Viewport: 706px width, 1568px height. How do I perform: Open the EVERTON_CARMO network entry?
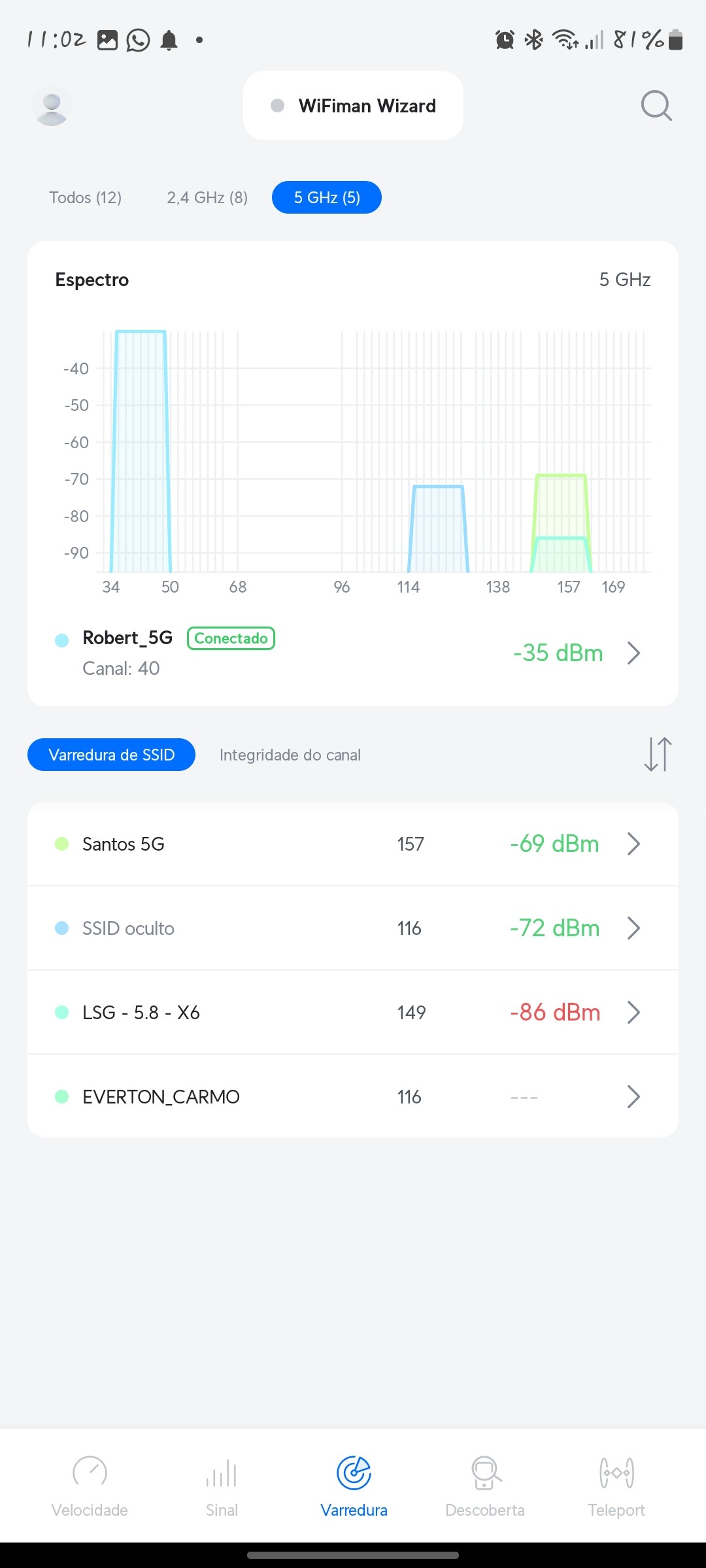[x=353, y=1097]
